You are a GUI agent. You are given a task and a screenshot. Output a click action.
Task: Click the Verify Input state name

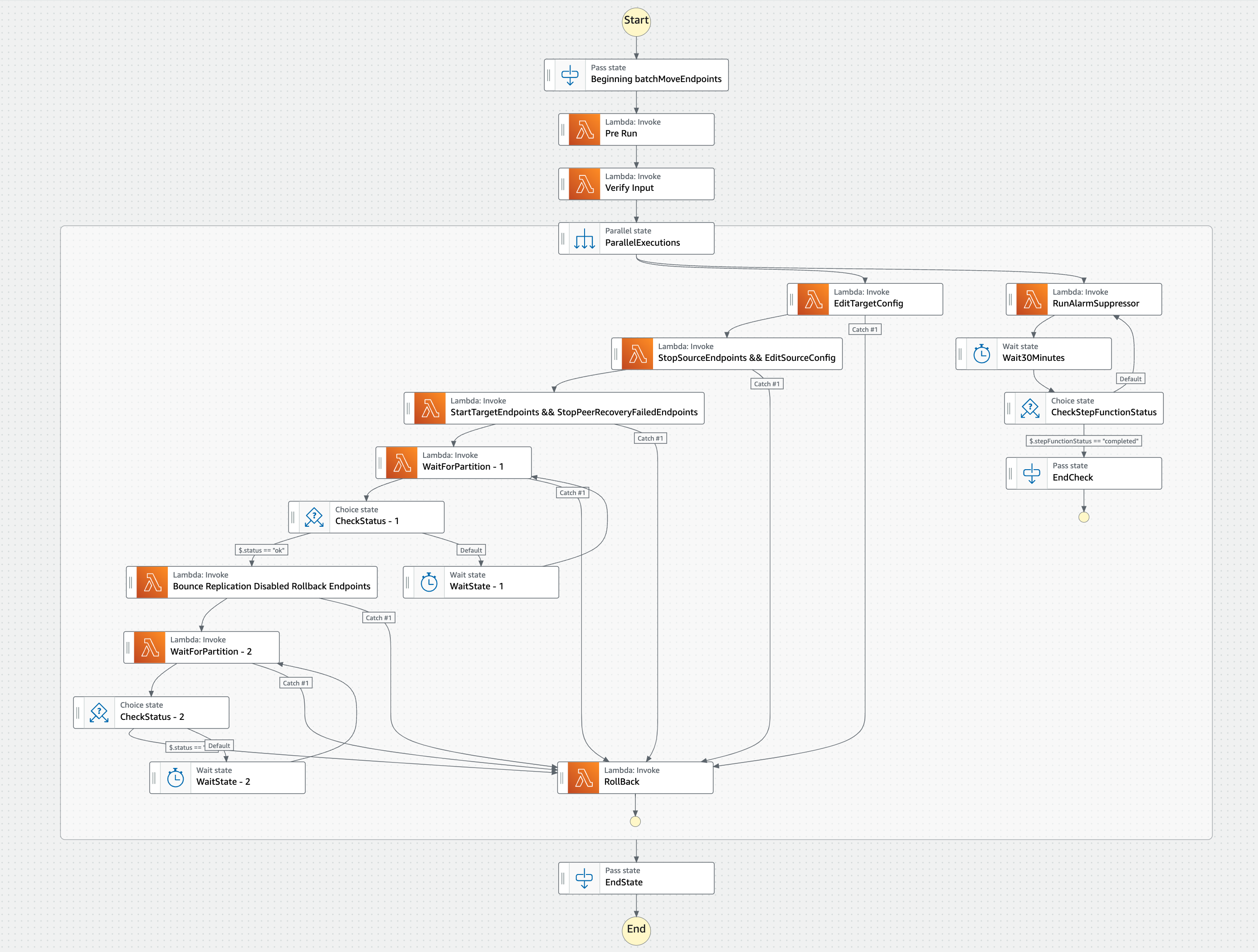(629, 188)
